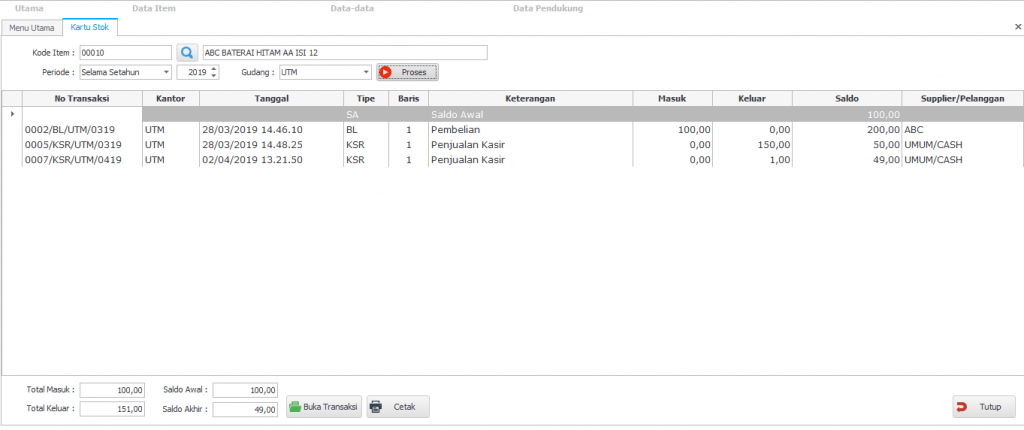Click the No Transaksi column header
Viewport: 1024px width, 430px height.
point(82,98)
